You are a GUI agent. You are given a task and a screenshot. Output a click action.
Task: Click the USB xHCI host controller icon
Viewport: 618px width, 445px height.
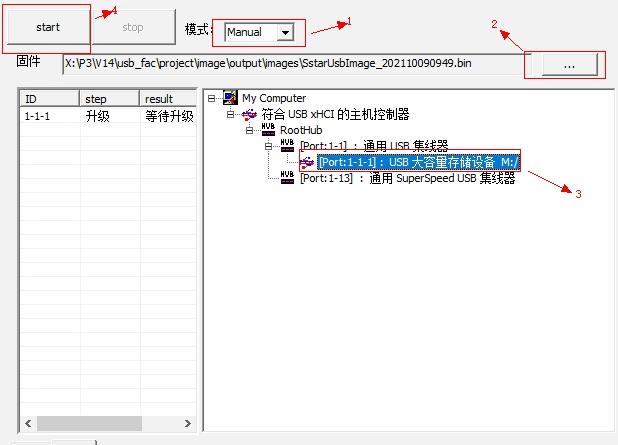pyautogui.click(x=250, y=114)
